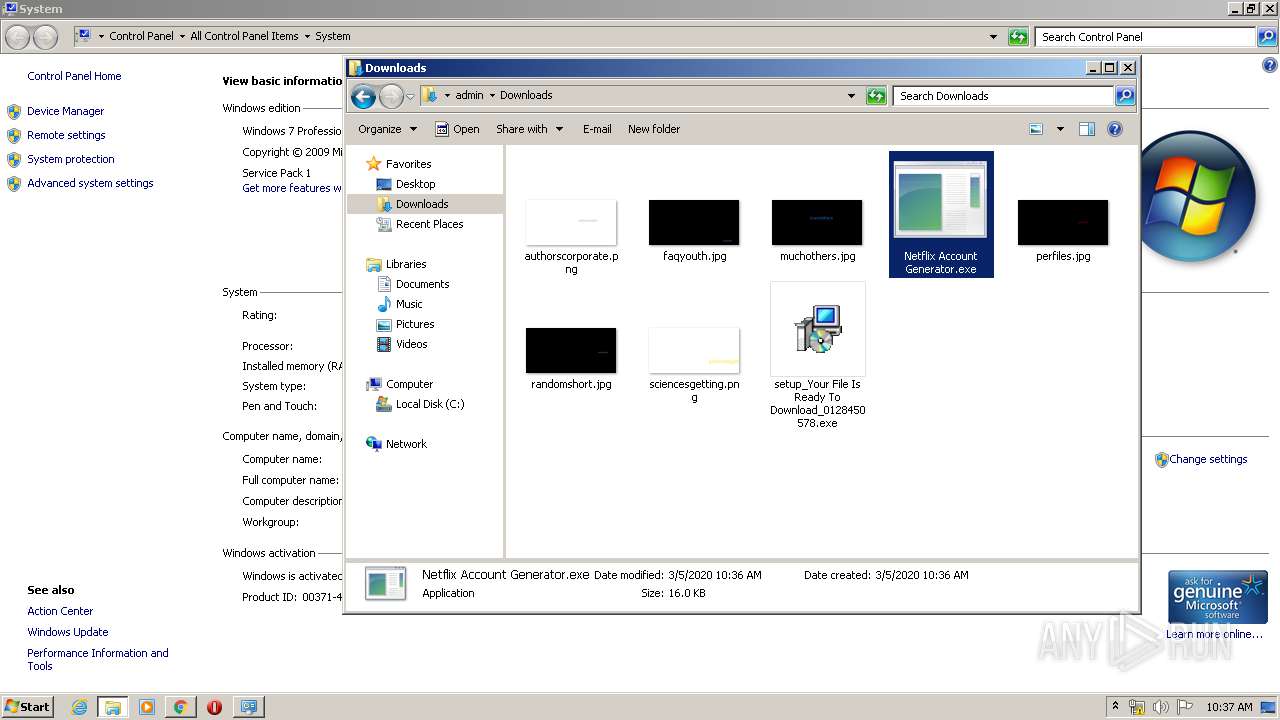
Task: Click New folder in the toolbar
Action: click(654, 129)
